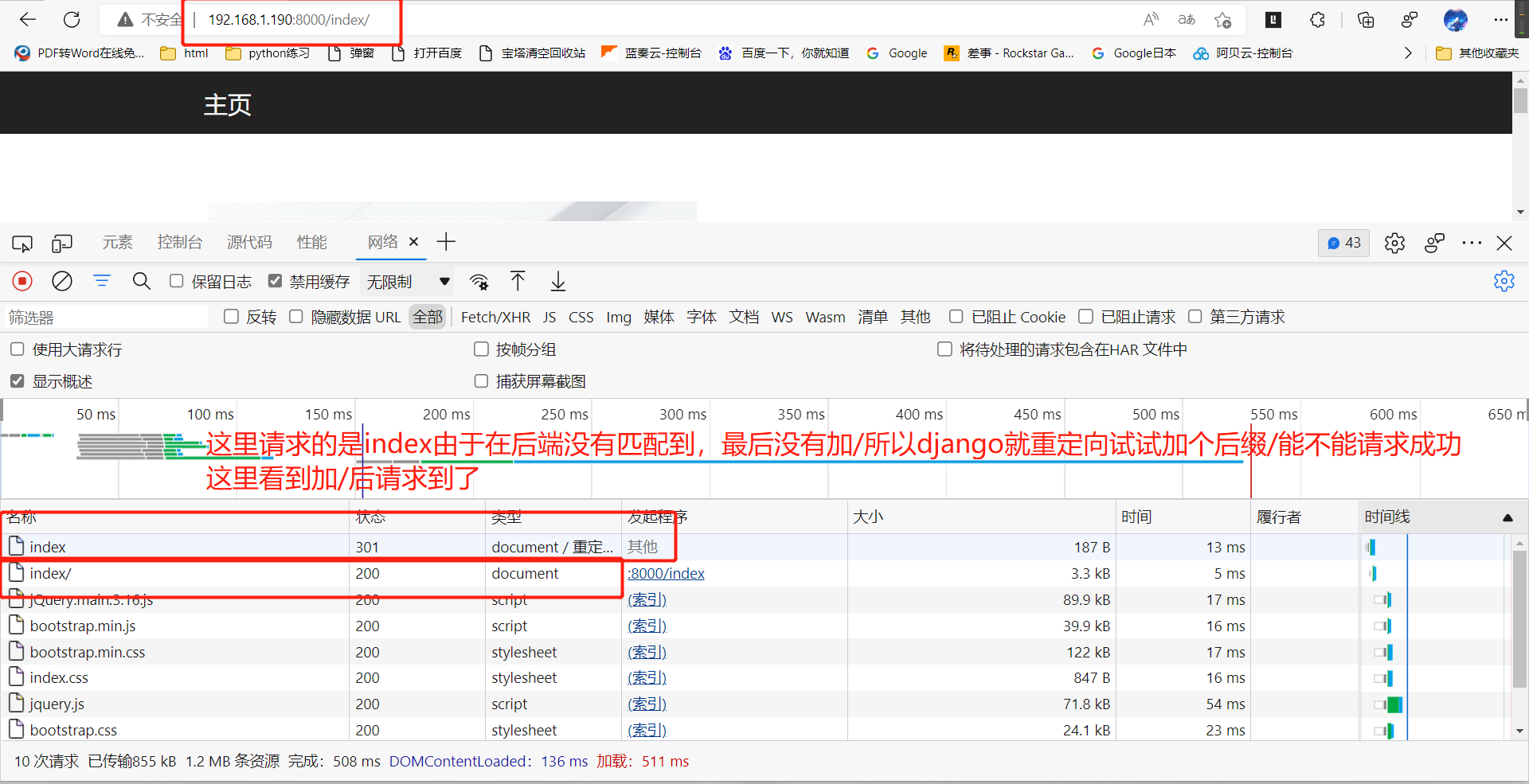This screenshot has width=1529, height=784.
Task: Check 使用大请求行 option
Action: point(18,349)
